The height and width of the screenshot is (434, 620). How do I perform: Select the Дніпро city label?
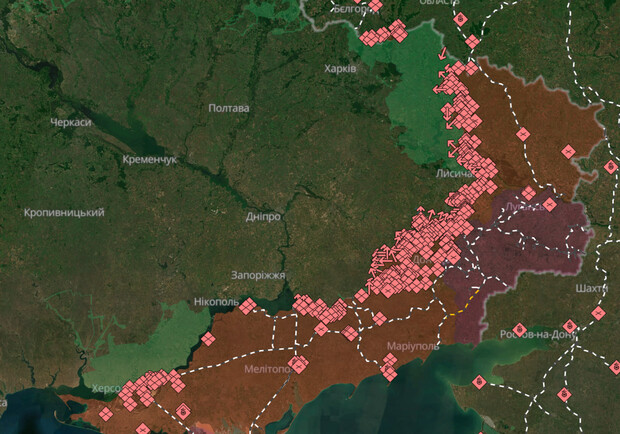point(263,216)
